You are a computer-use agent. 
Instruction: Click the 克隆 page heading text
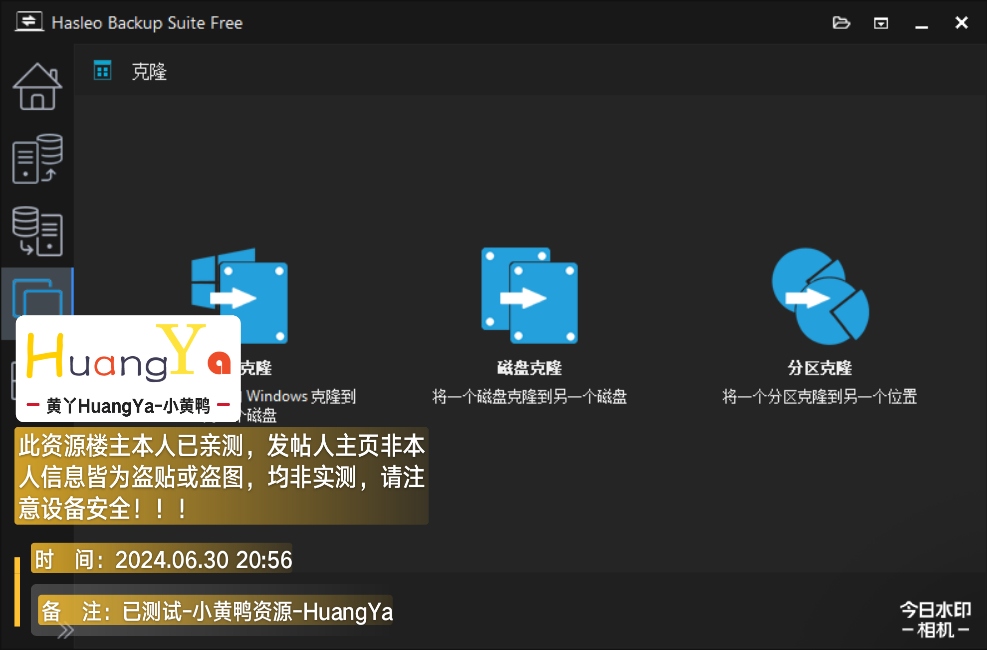[149, 71]
